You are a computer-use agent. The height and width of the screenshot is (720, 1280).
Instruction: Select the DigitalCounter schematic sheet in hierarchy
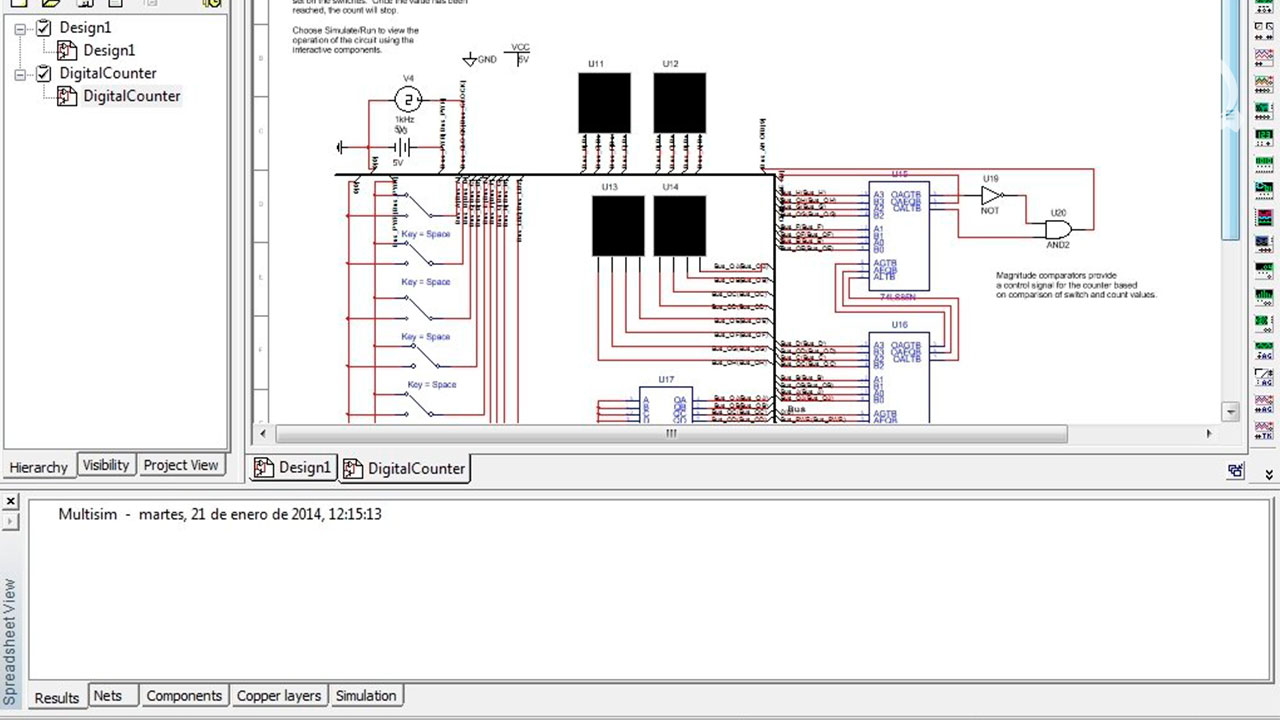[x=131, y=96]
